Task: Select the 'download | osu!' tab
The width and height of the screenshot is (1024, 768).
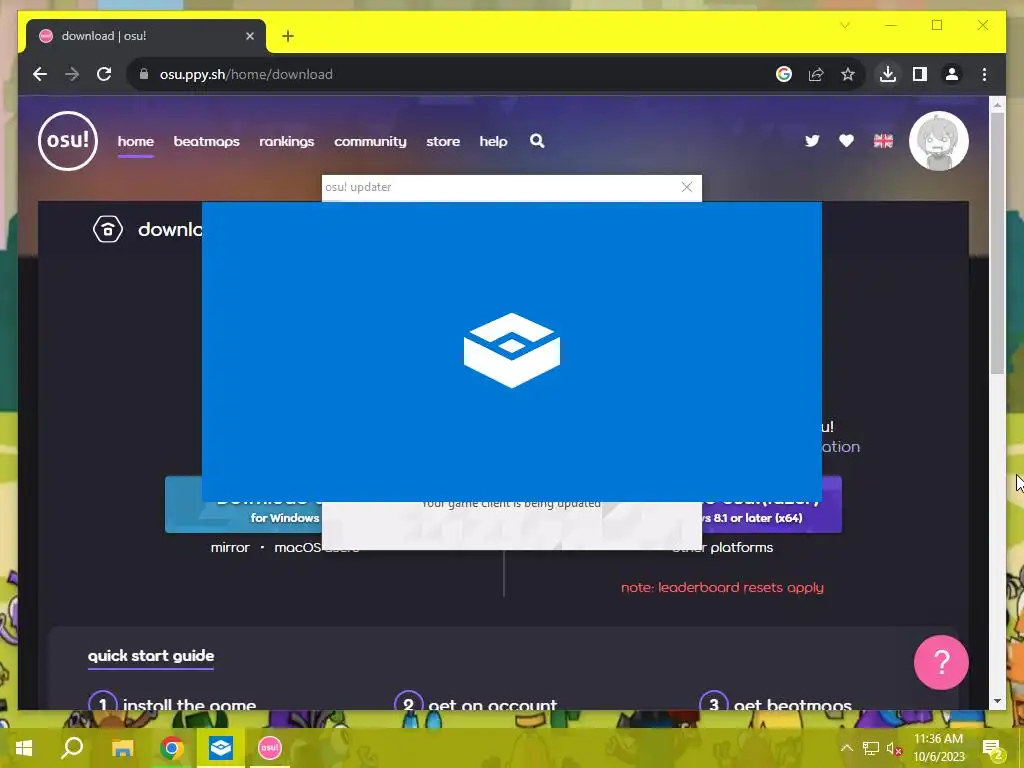Action: pyautogui.click(x=146, y=36)
